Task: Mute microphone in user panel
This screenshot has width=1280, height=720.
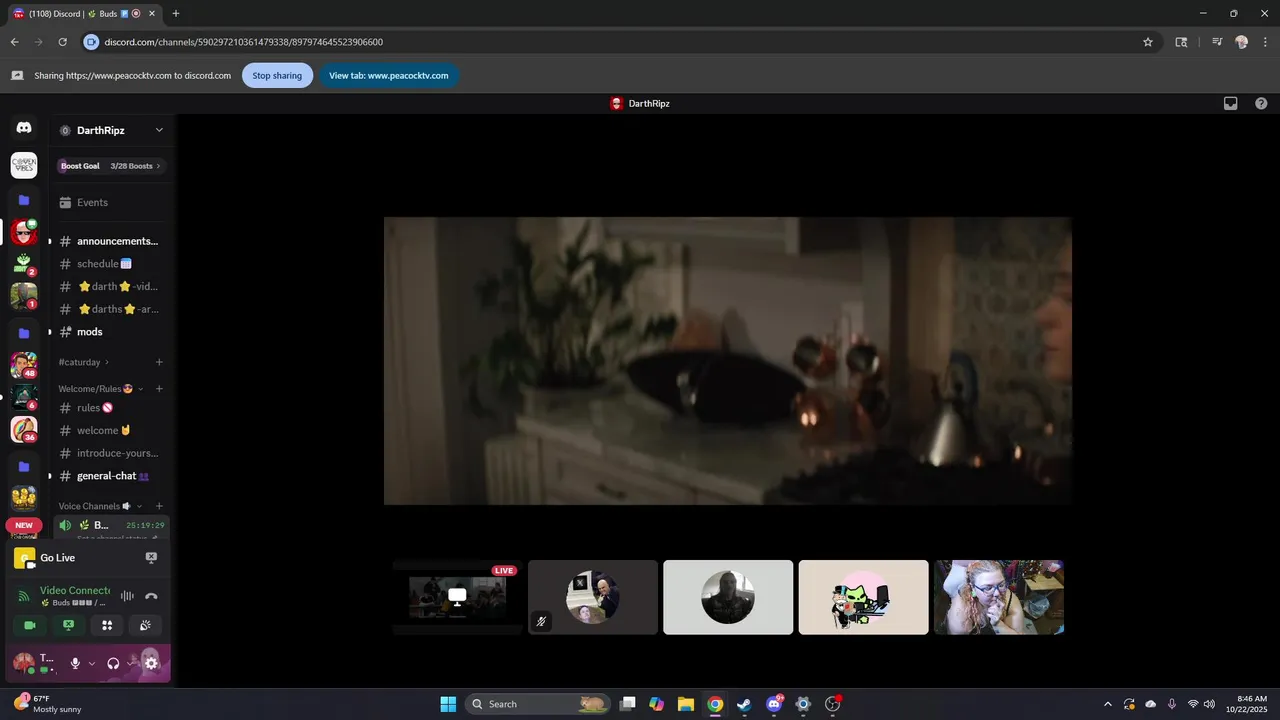Action: tap(75, 663)
